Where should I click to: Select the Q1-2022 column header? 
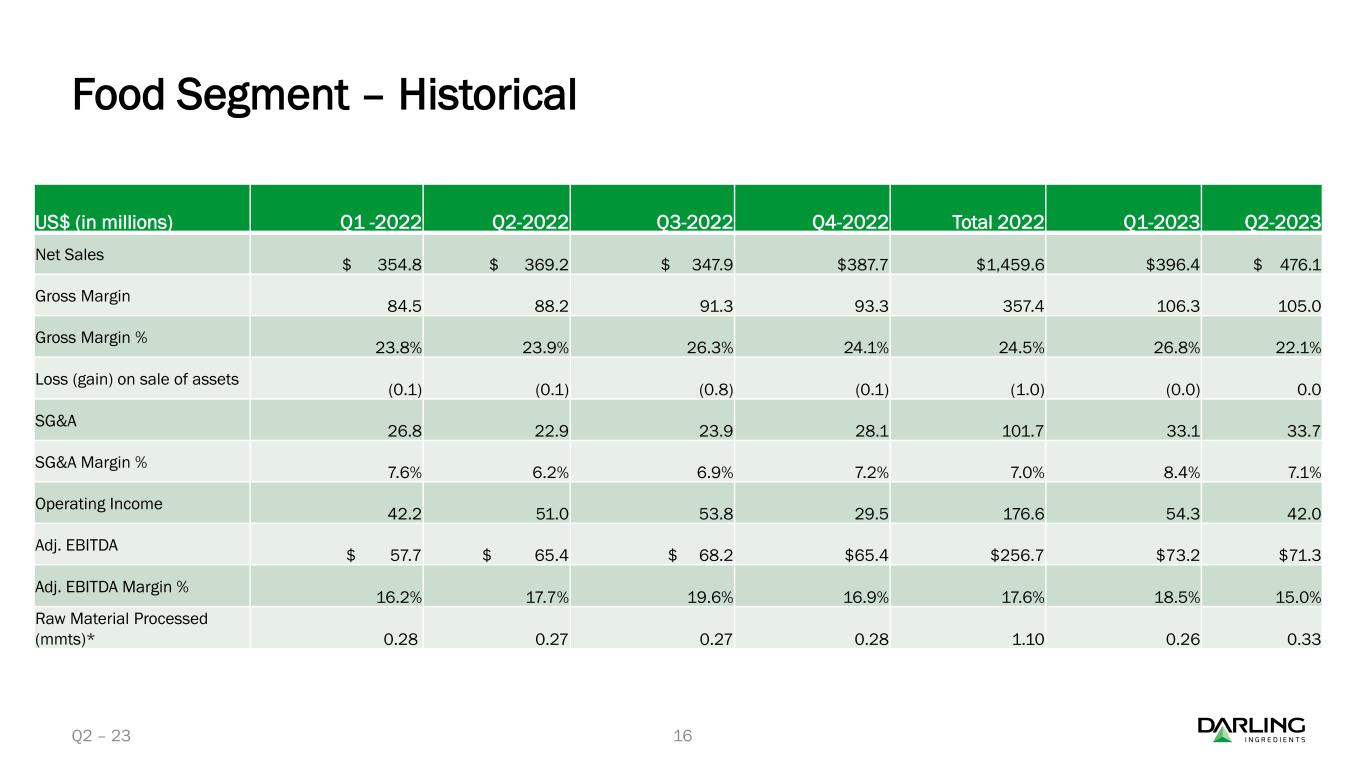point(382,222)
